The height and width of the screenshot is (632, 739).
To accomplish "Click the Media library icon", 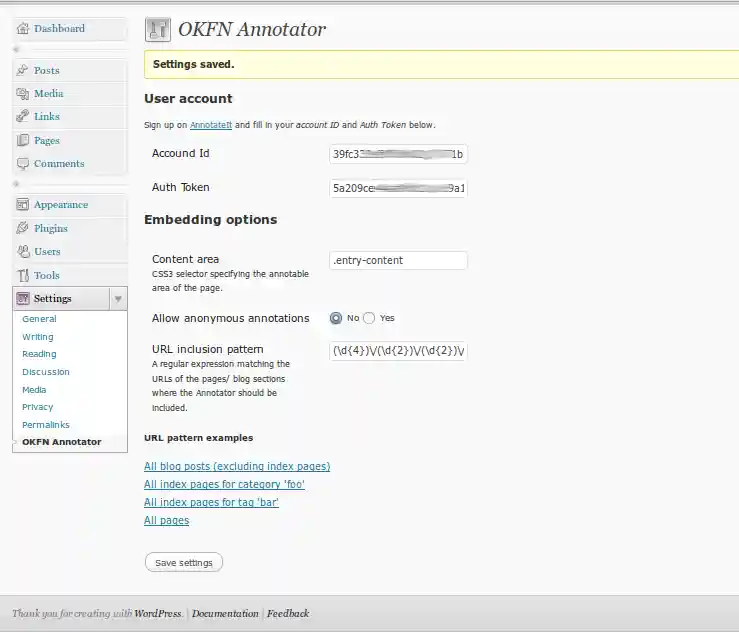I will (23, 93).
